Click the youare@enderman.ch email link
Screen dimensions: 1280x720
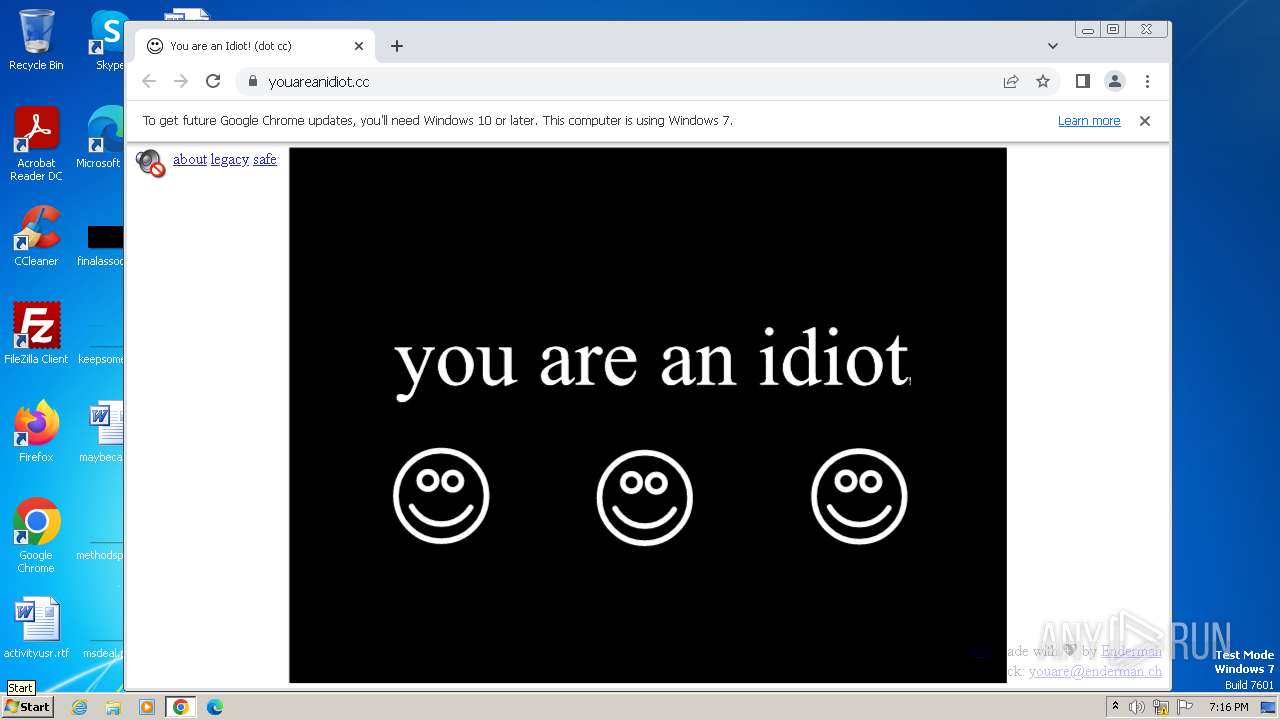pos(1095,671)
